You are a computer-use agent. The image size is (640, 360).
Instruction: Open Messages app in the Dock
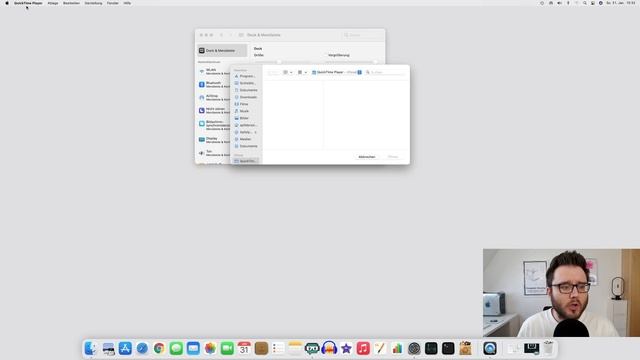coord(176,349)
